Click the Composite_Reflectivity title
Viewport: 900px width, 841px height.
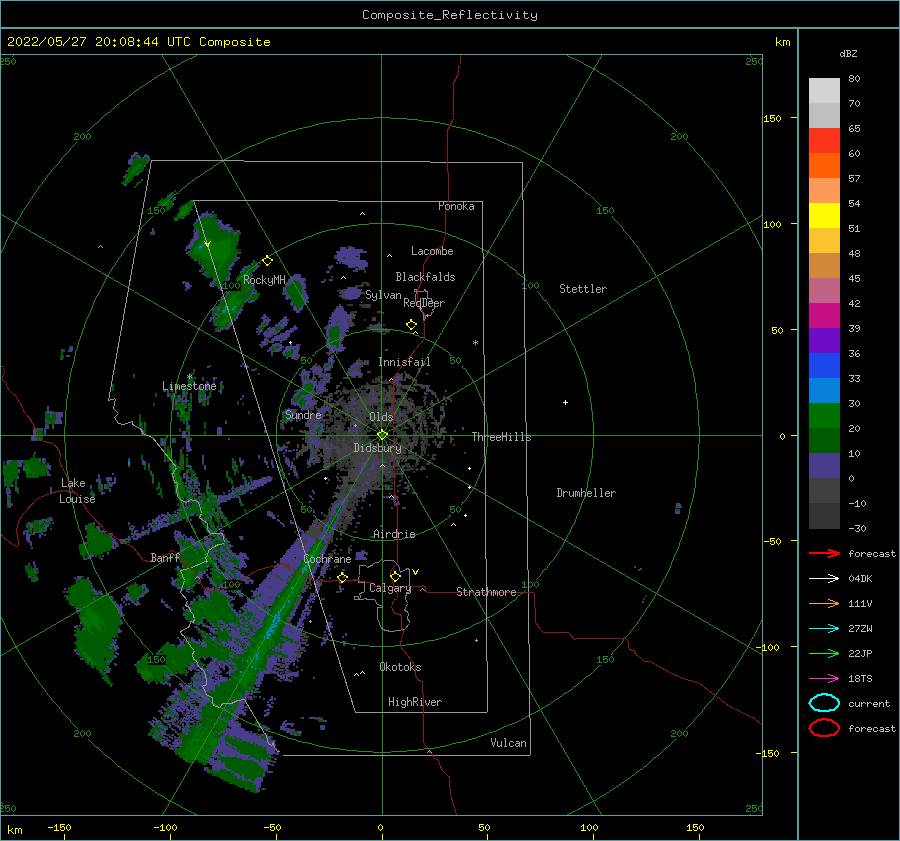coord(450,15)
